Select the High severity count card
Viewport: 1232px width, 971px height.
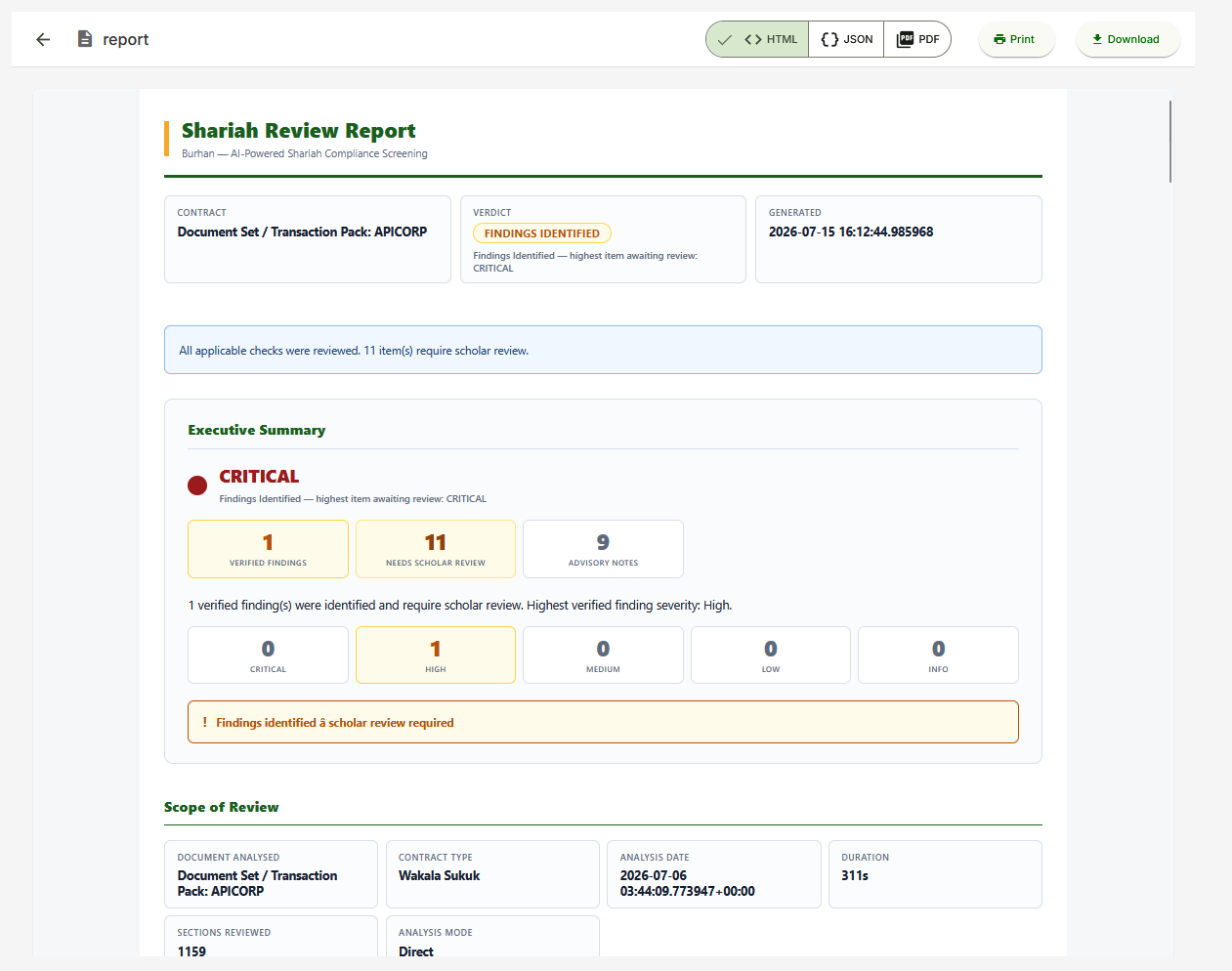(436, 654)
